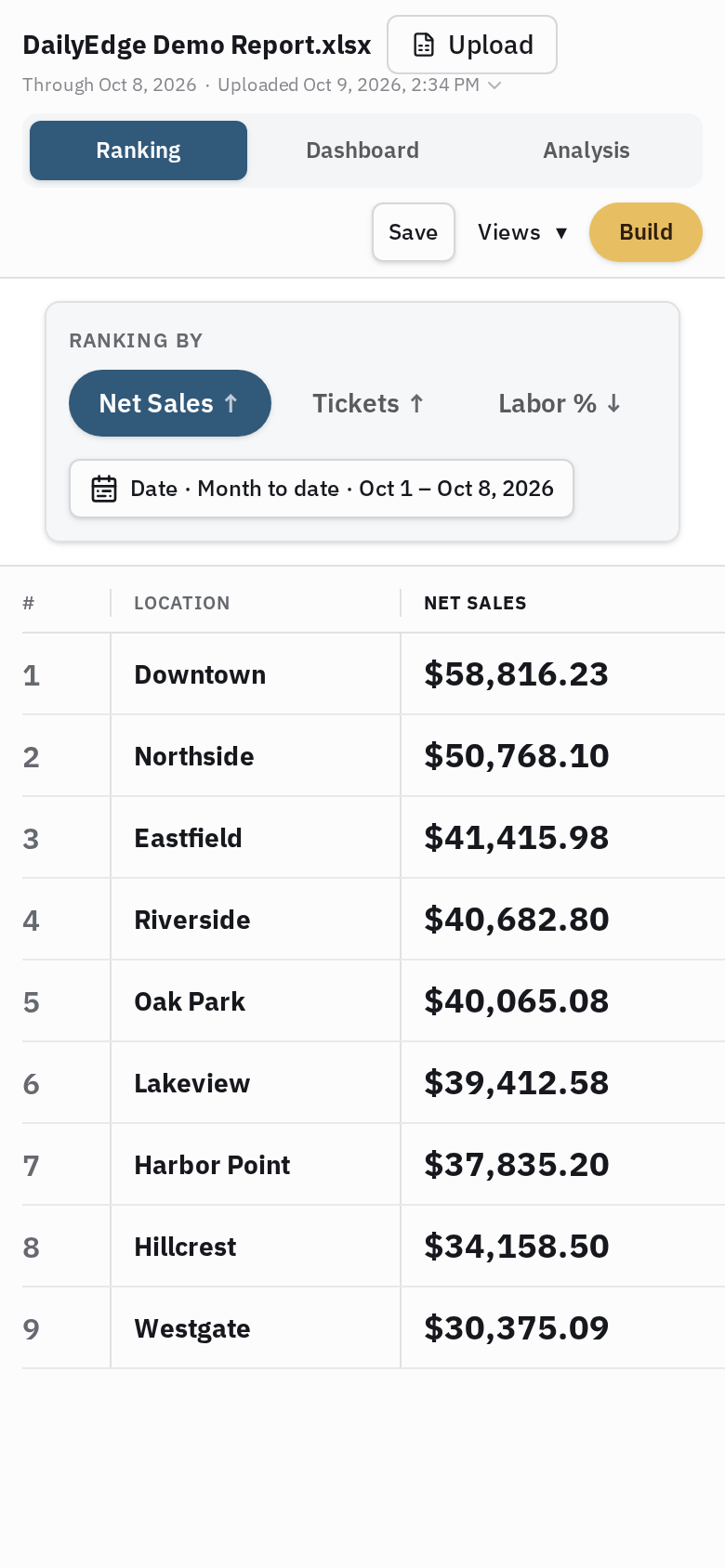Click the LOCATION column header
Image resolution: width=725 pixels, height=1568 pixels.
pos(182,603)
